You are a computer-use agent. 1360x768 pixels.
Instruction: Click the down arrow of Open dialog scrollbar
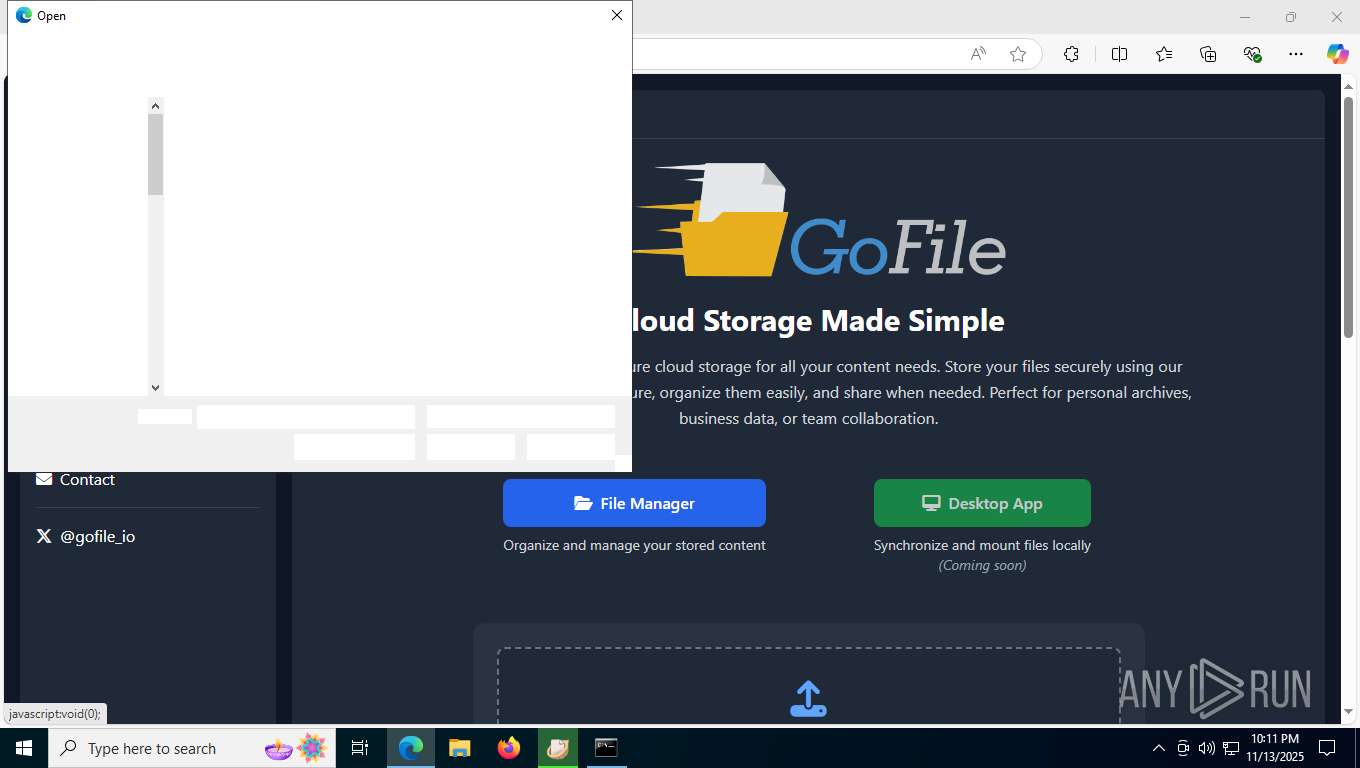coord(155,388)
